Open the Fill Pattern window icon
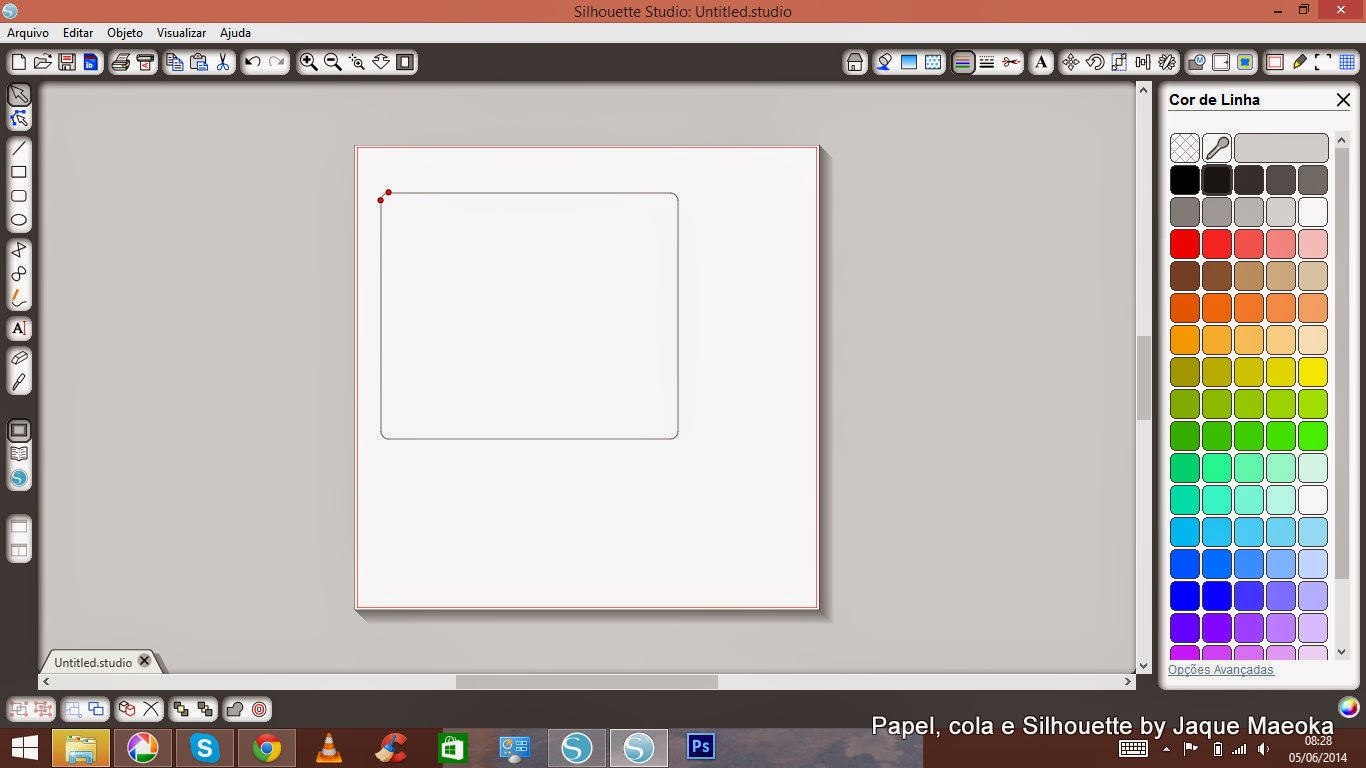The width and height of the screenshot is (1366, 768). 933,62
